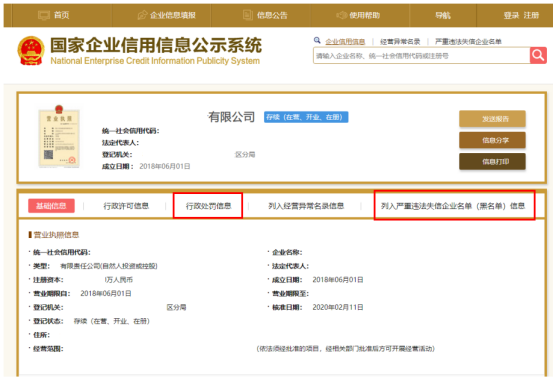554x382 pixels.
Task: Select 经营异常名录 search category
Action: pyautogui.click(x=400, y=42)
